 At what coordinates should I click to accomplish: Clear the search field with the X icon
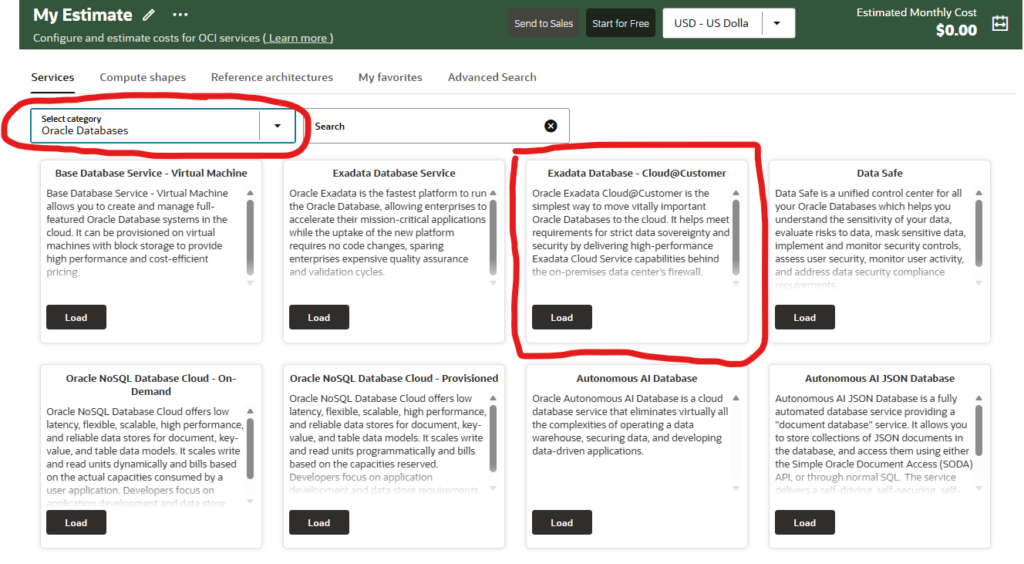coord(551,126)
